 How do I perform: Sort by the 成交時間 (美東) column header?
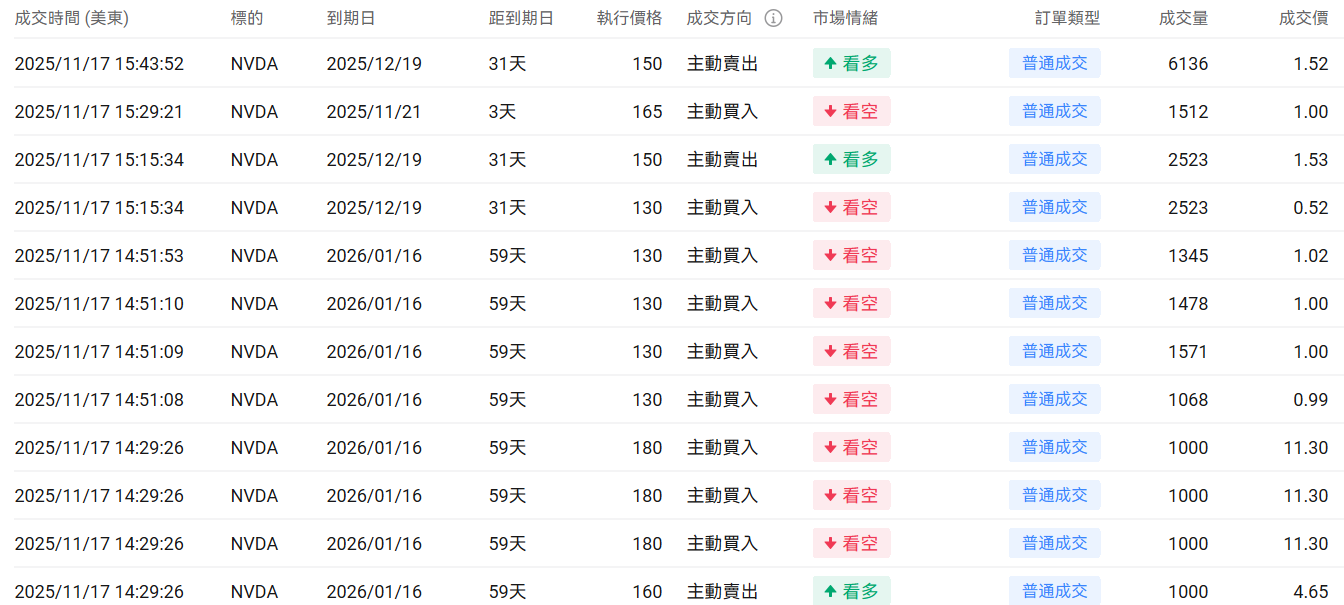point(71,18)
